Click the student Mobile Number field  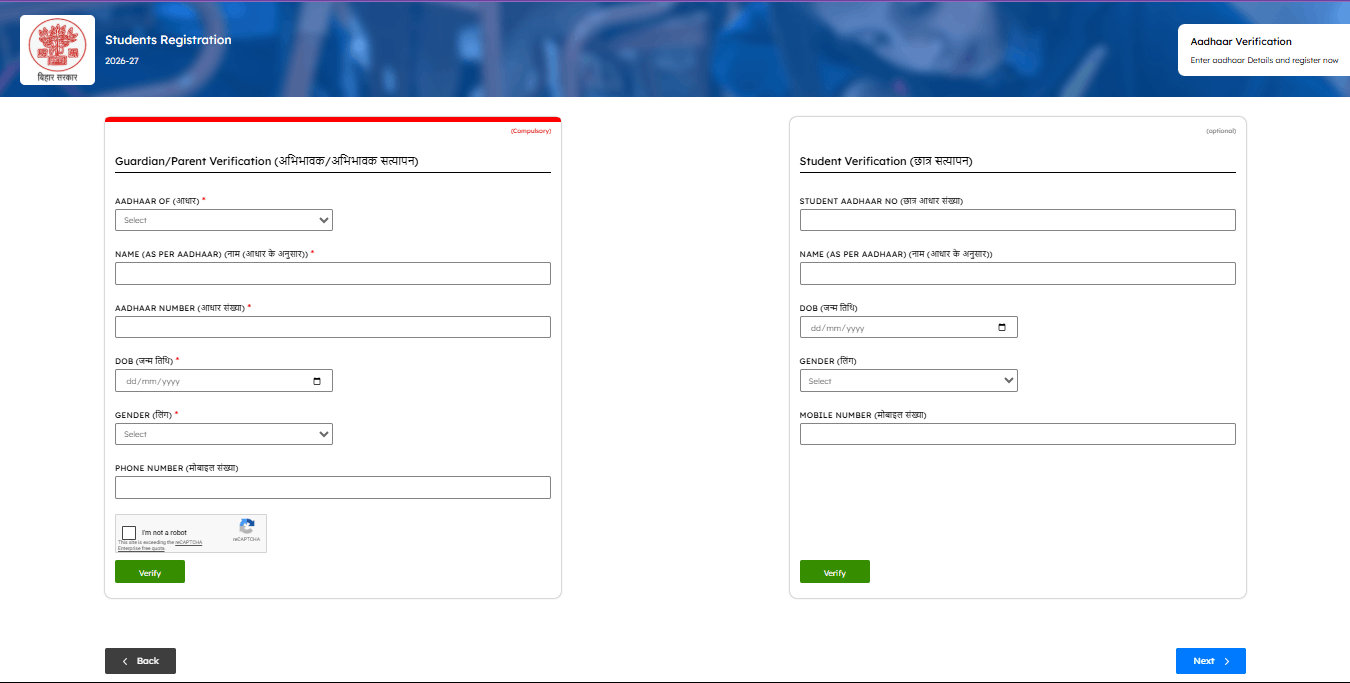pyautogui.click(x=1017, y=434)
